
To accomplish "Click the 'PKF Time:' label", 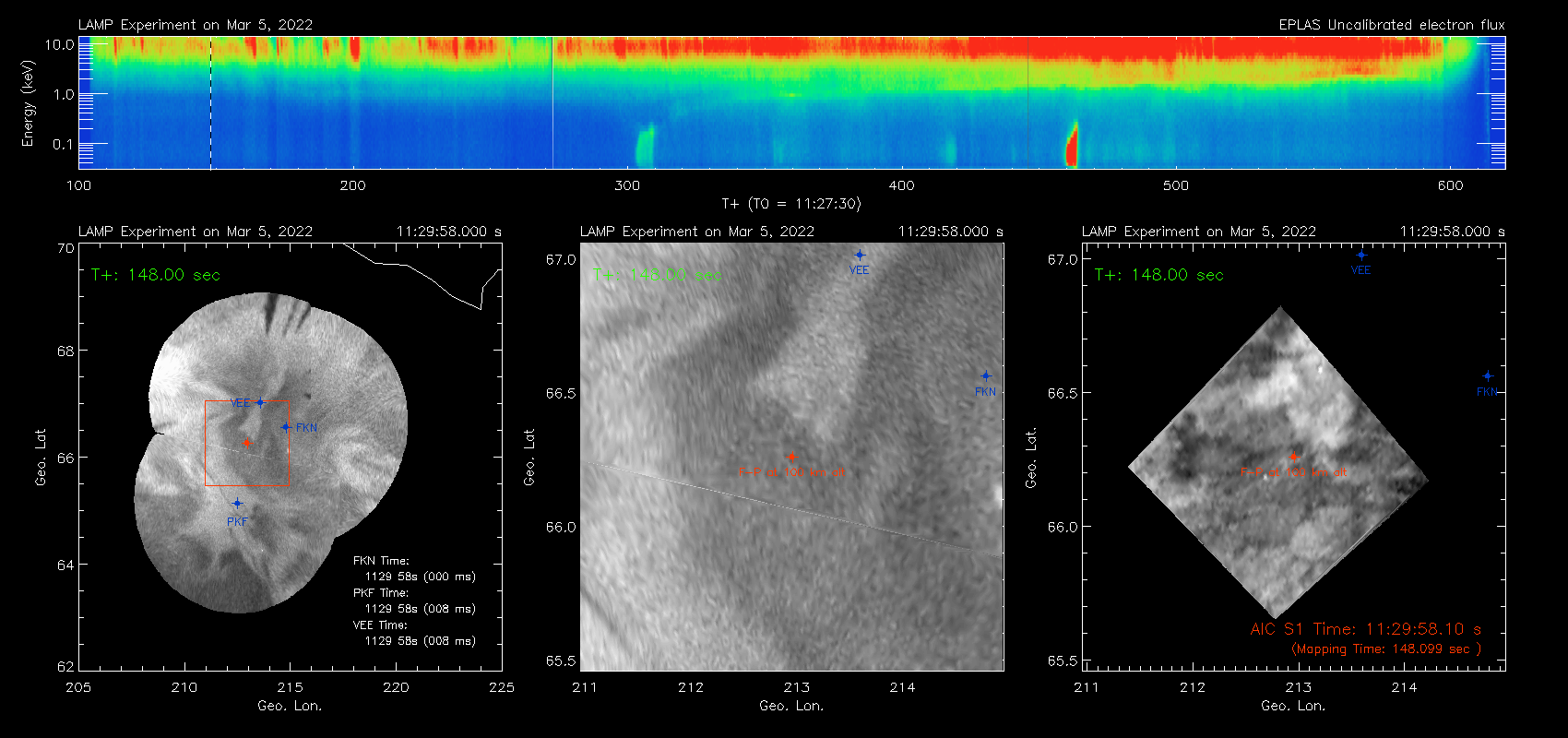I will (x=381, y=593).
